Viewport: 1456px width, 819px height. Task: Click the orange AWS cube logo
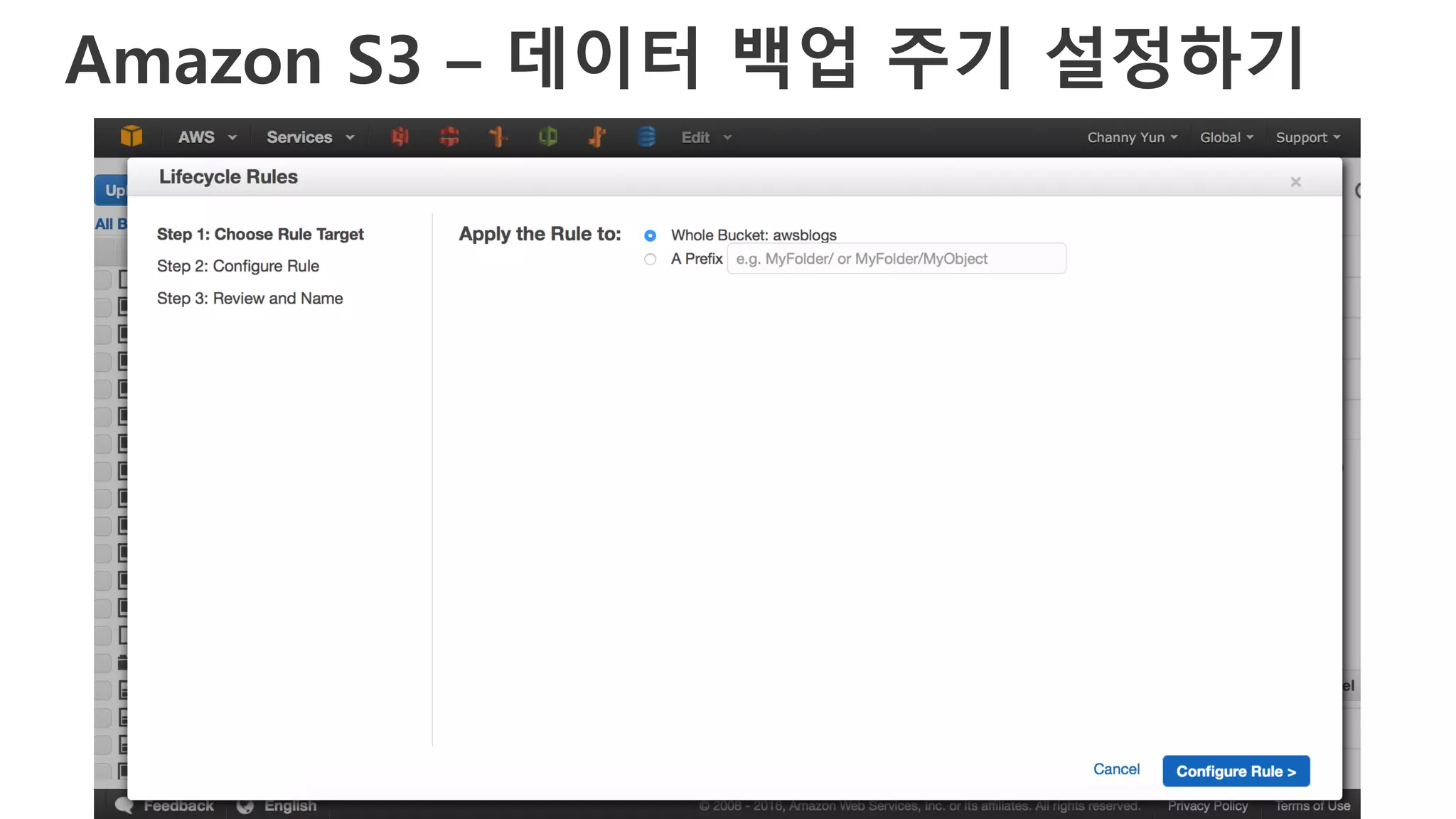[132, 136]
